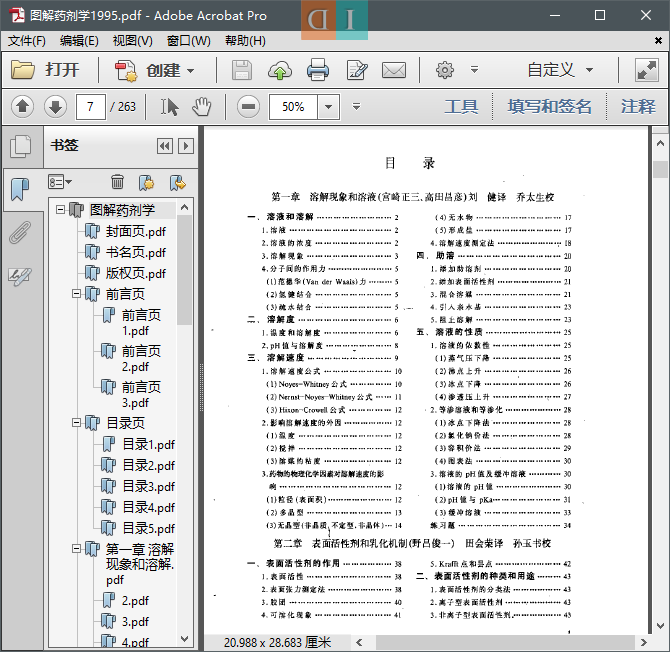Collapse the 图解药剂学 root bookmark

(60, 209)
